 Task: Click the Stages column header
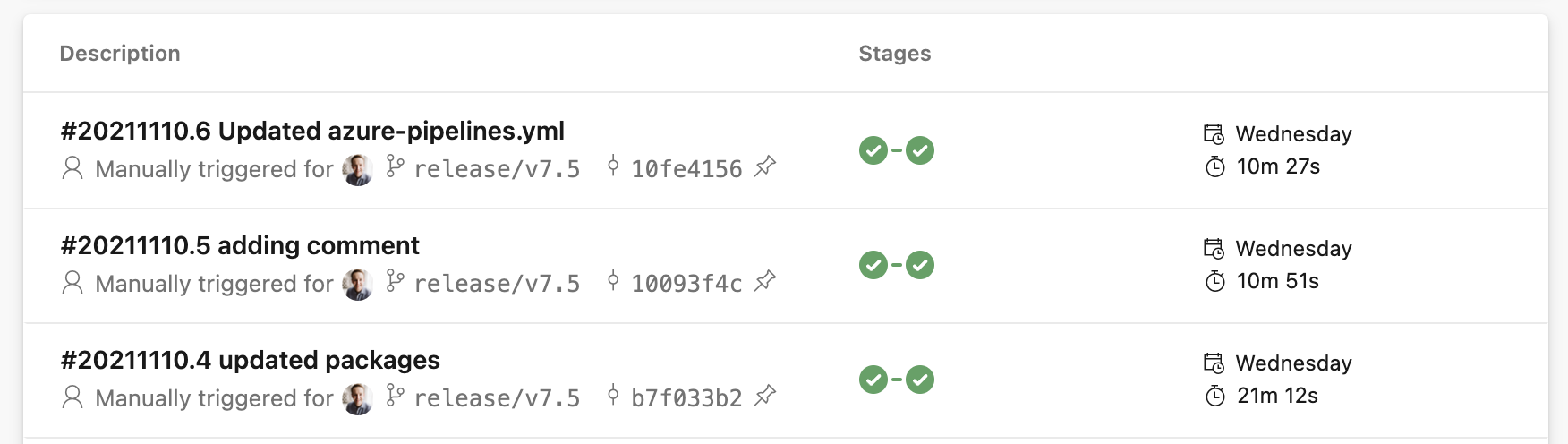[x=895, y=54]
